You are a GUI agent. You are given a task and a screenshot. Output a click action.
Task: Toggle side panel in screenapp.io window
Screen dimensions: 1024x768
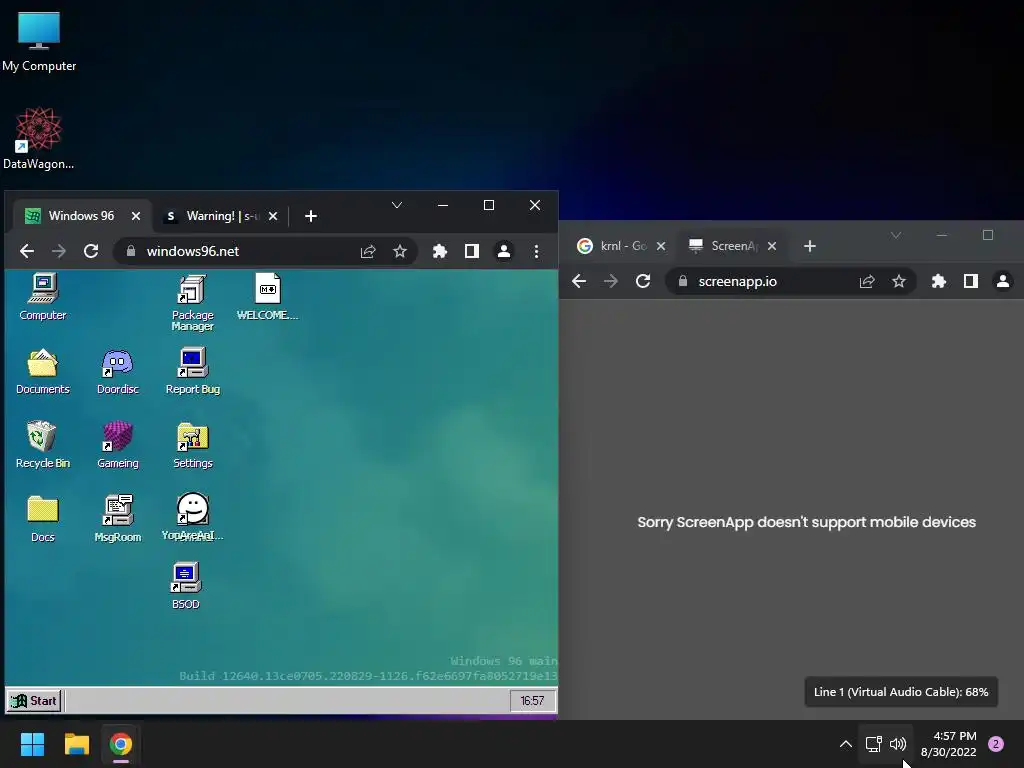970,281
